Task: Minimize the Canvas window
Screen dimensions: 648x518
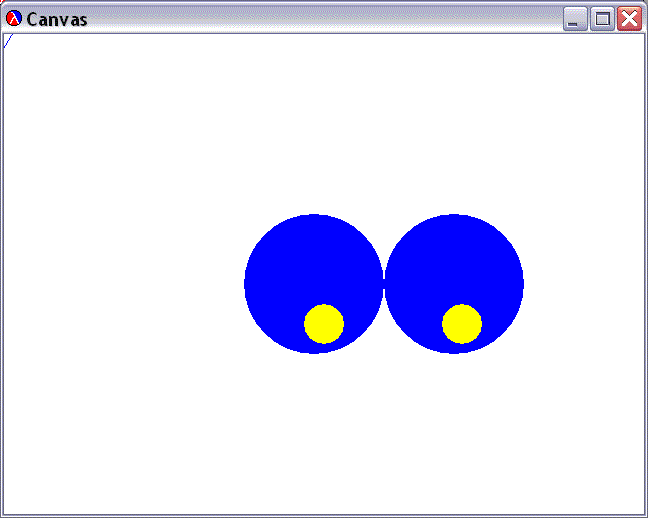Action: 575,19
